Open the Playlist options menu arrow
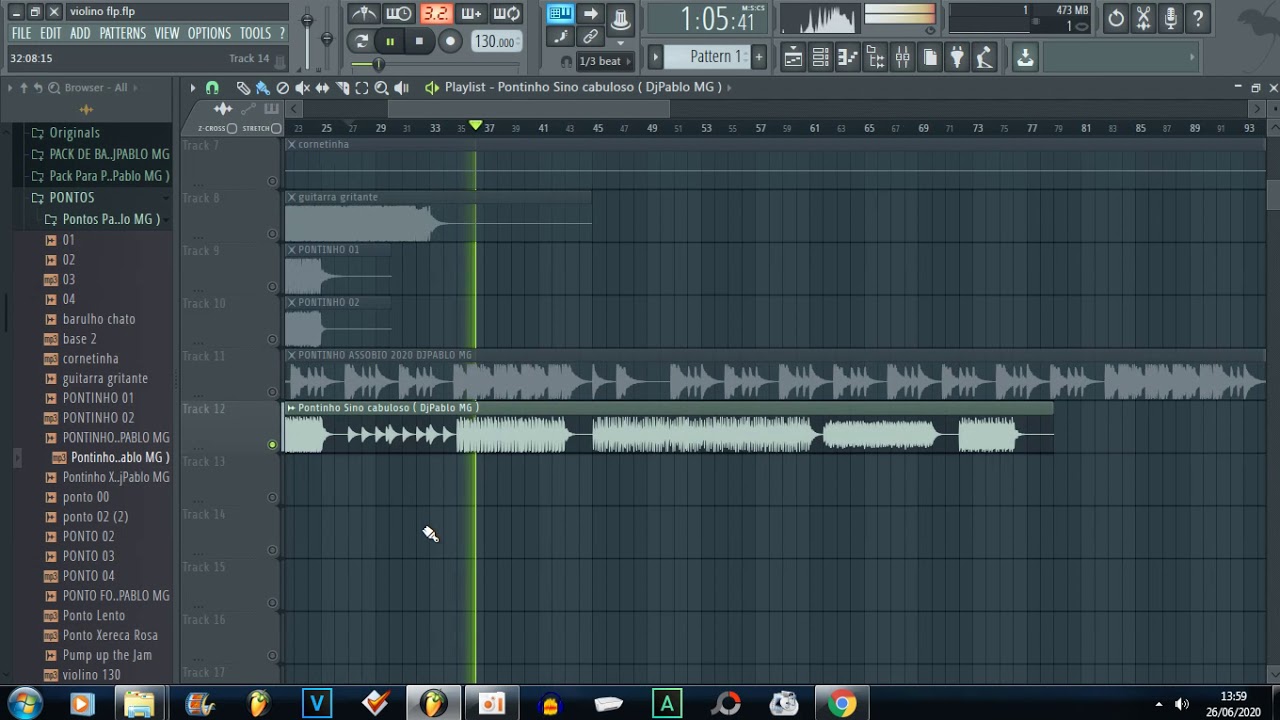Image resolution: width=1280 pixels, height=720 pixels. 192,88
